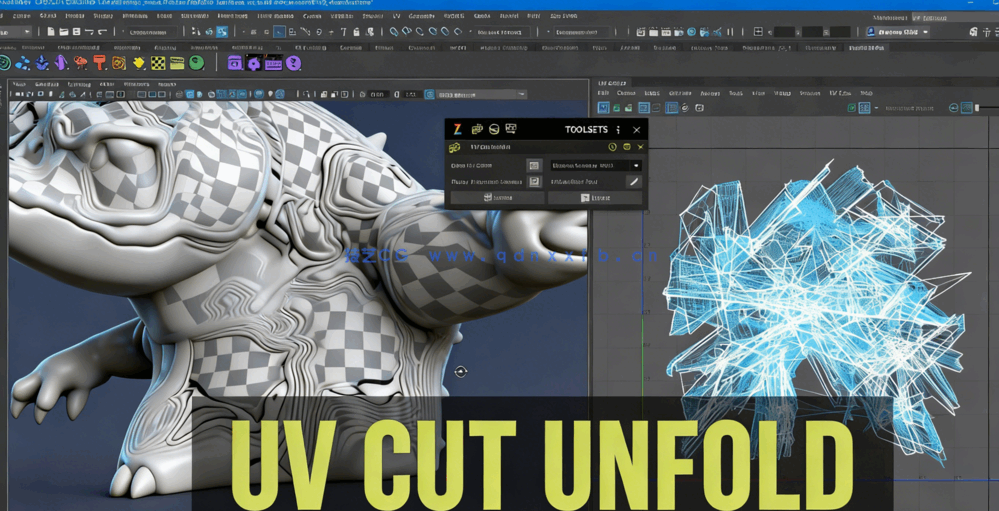Click the orange paint roller shelf icon
Image resolution: width=999 pixels, height=511 pixels.
(x=100, y=62)
